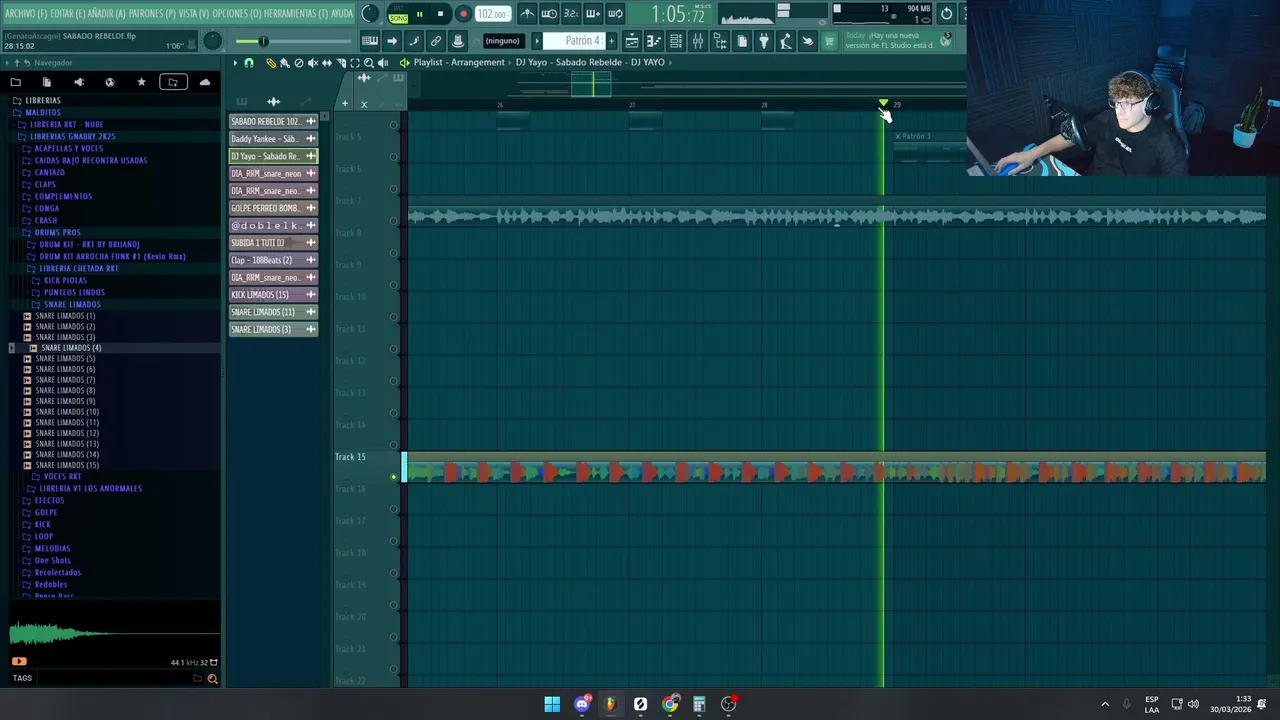The width and height of the screenshot is (1280, 720).
Task: Open the OPCIONES (O) menu
Action: coord(236,14)
